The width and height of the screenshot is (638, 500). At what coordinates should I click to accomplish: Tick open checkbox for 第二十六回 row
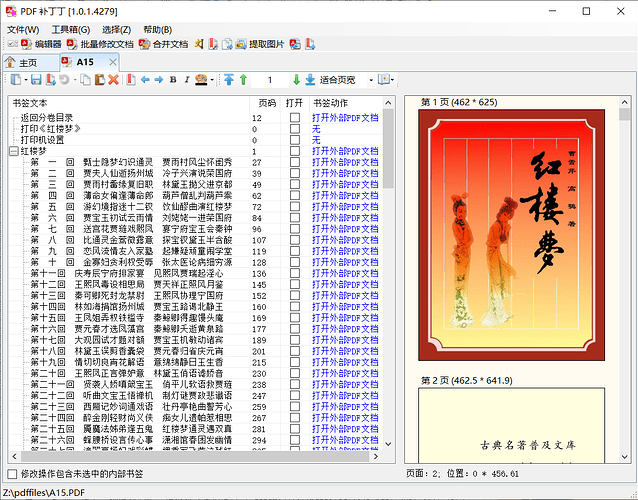coord(295,440)
